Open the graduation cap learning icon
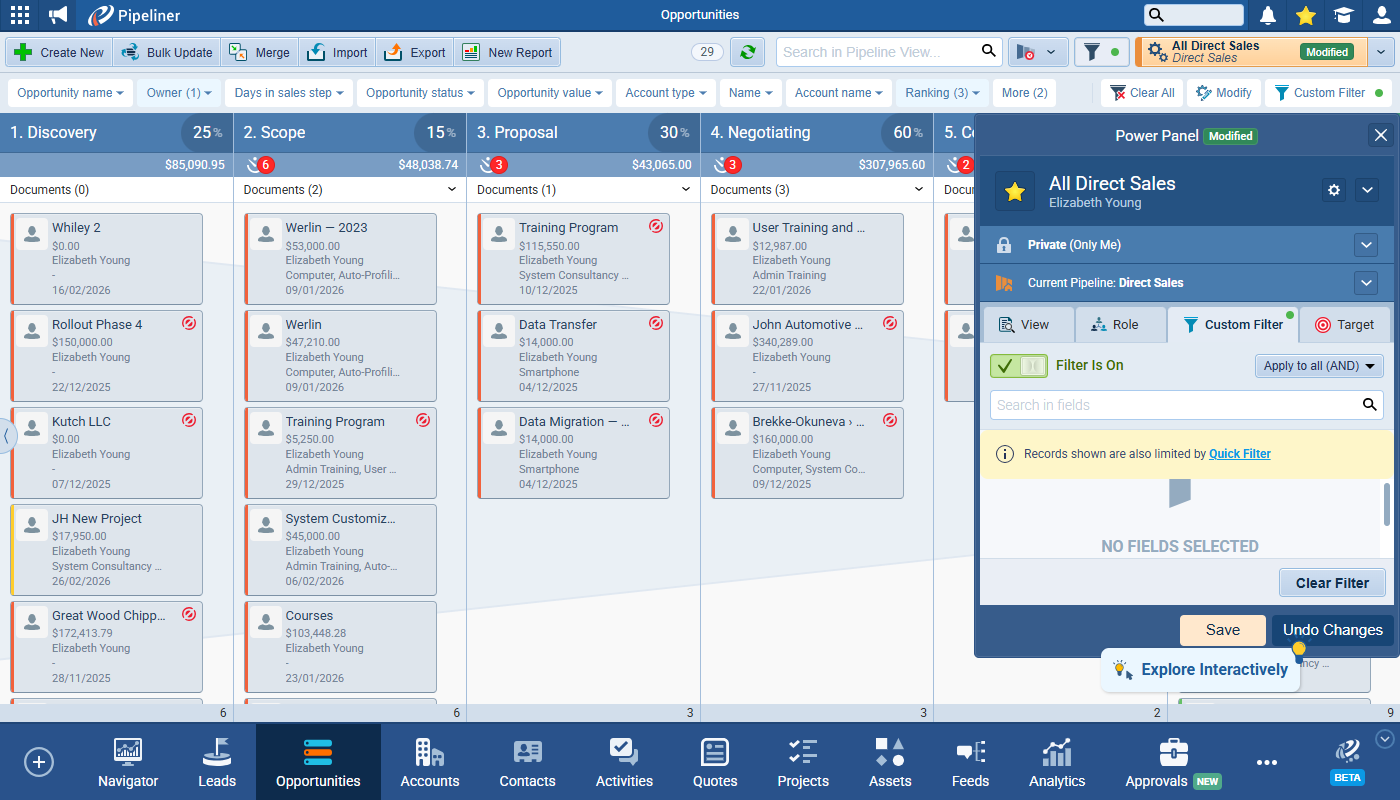 [x=1343, y=15]
